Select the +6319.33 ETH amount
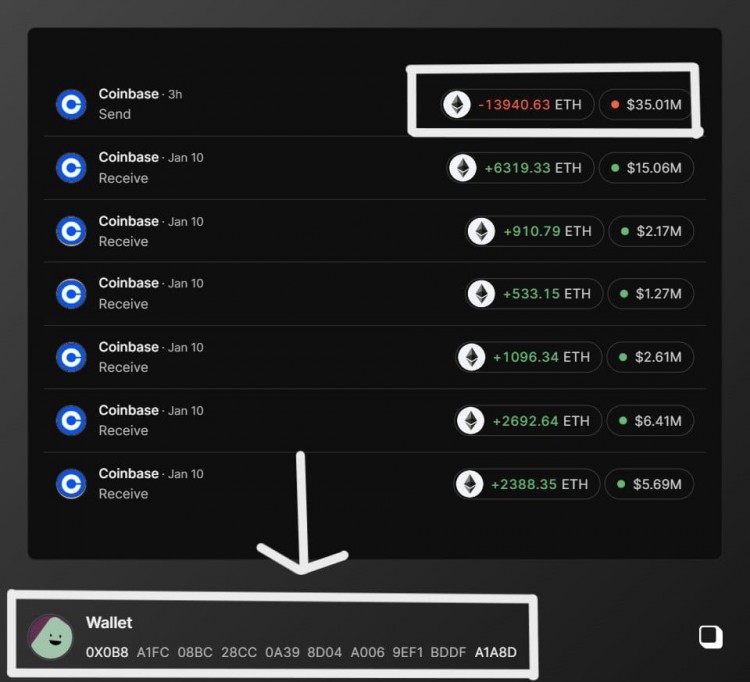This screenshot has width=750, height=682. 533,168
